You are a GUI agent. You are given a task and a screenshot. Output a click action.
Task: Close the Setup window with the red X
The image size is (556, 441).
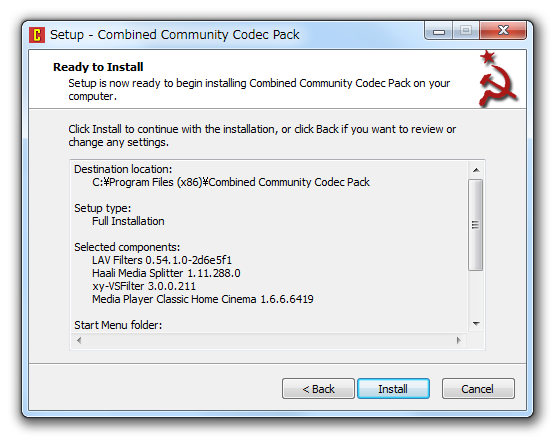tap(503, 31)
